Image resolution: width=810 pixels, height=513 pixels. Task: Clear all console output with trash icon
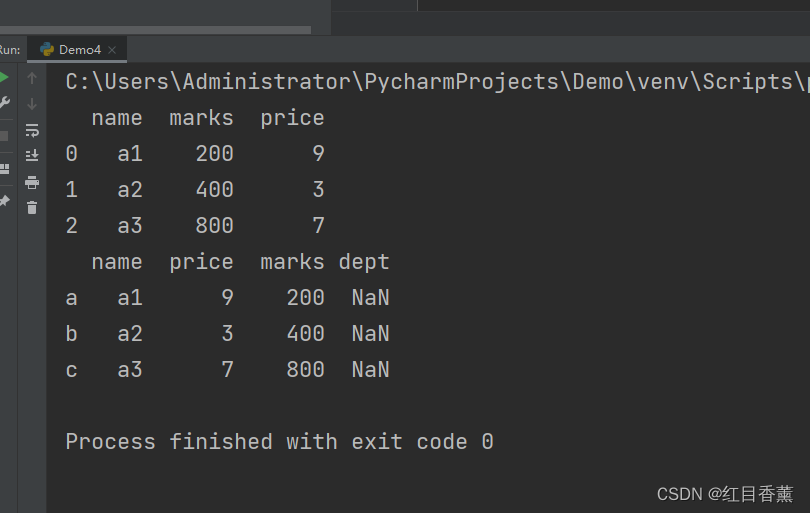(32, 207)
